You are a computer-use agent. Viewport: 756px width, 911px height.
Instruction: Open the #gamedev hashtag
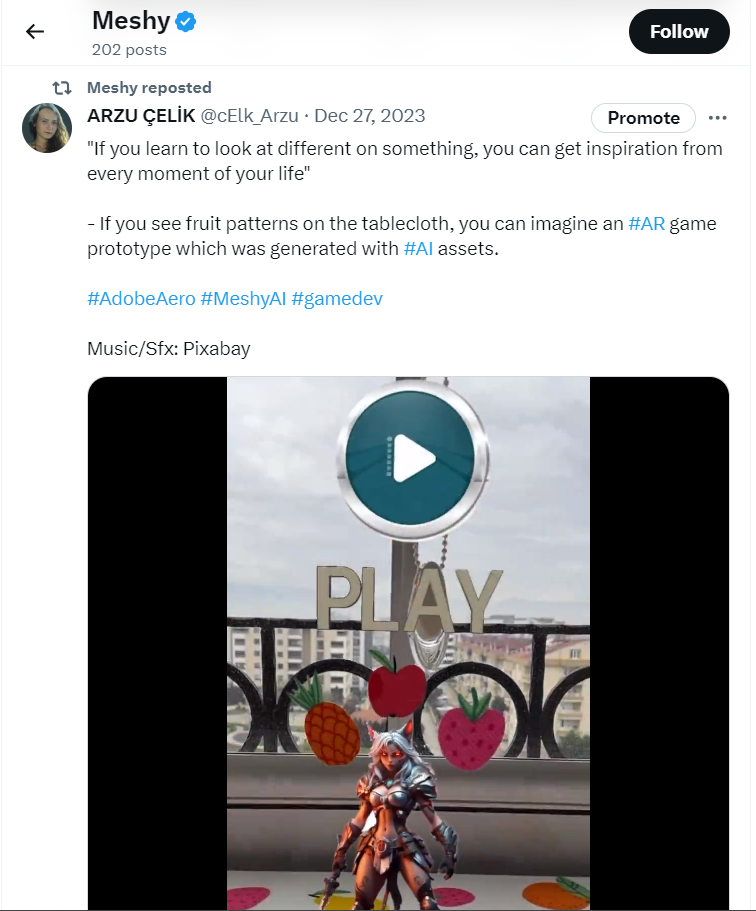click(x=337, y=299)
